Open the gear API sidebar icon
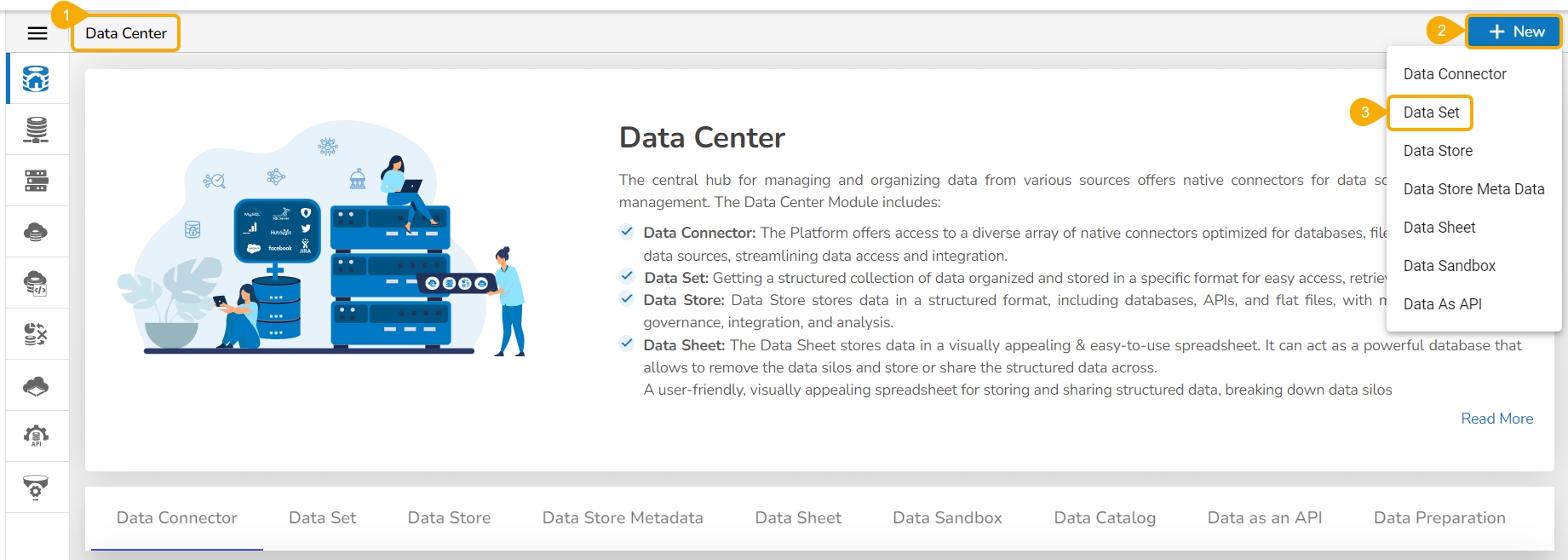The width and height of the screenshot is (1568, 560). point(36,436)
